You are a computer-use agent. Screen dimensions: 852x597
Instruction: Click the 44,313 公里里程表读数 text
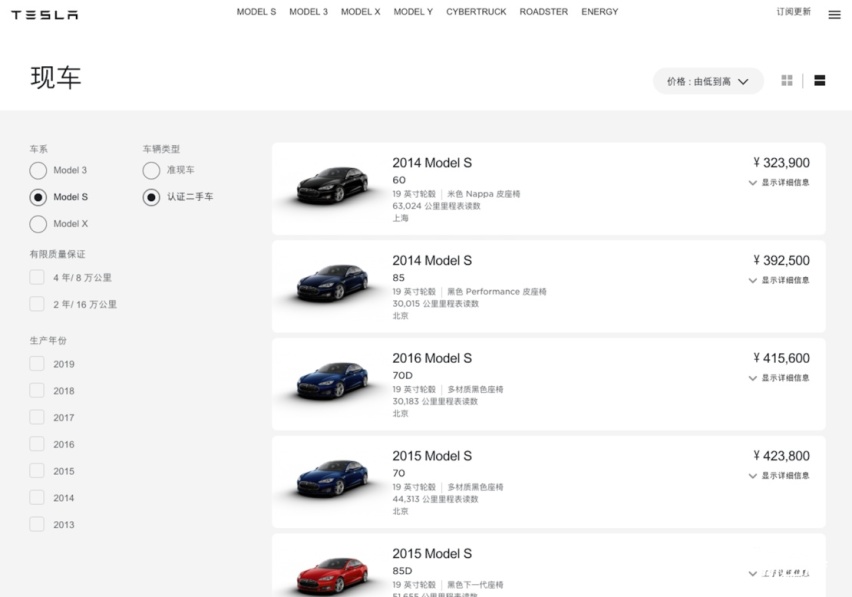(x=435, y=499)
